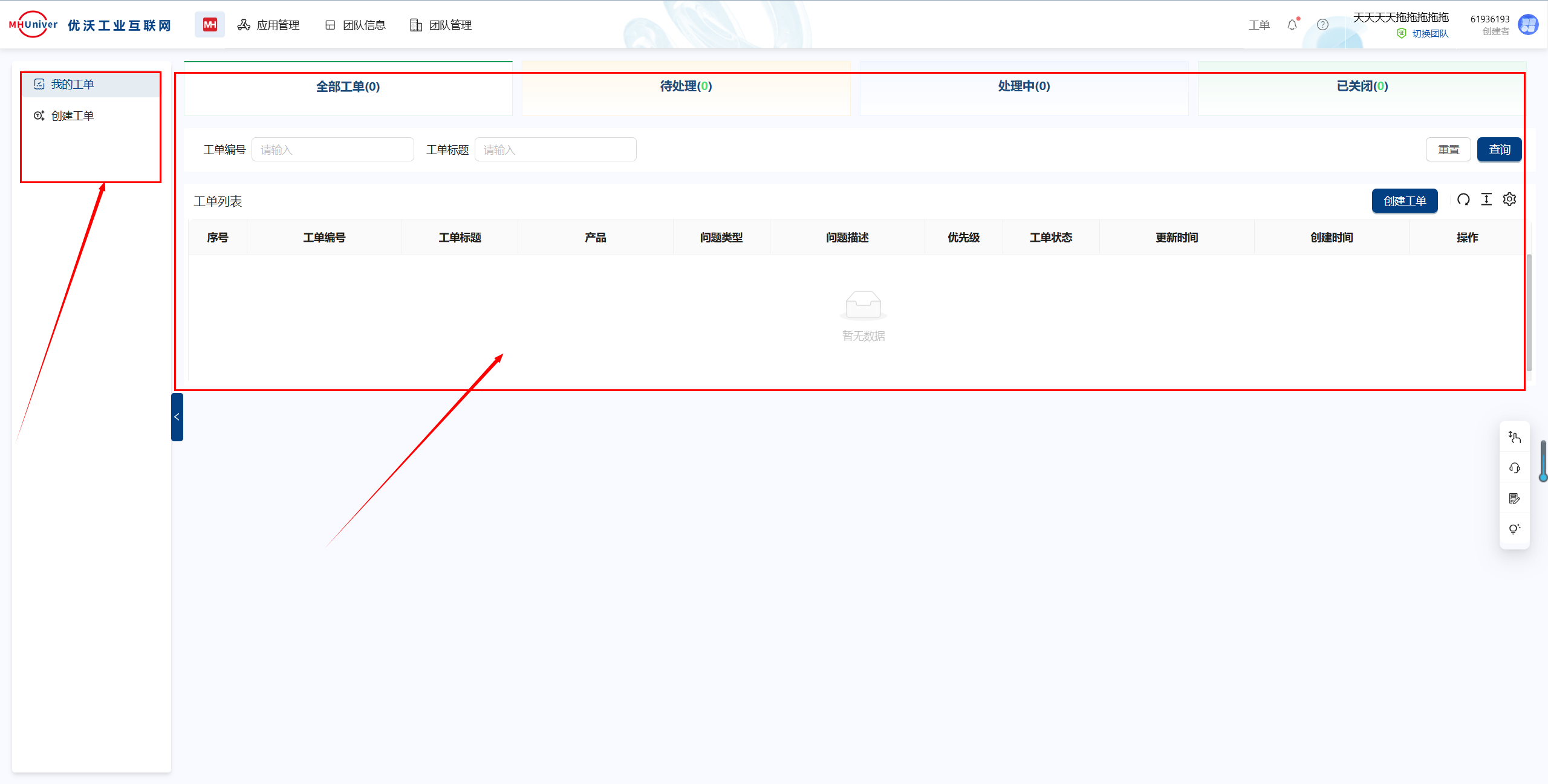Click the notification bell icon
1548x784 pixels.
click(1292, 25)
